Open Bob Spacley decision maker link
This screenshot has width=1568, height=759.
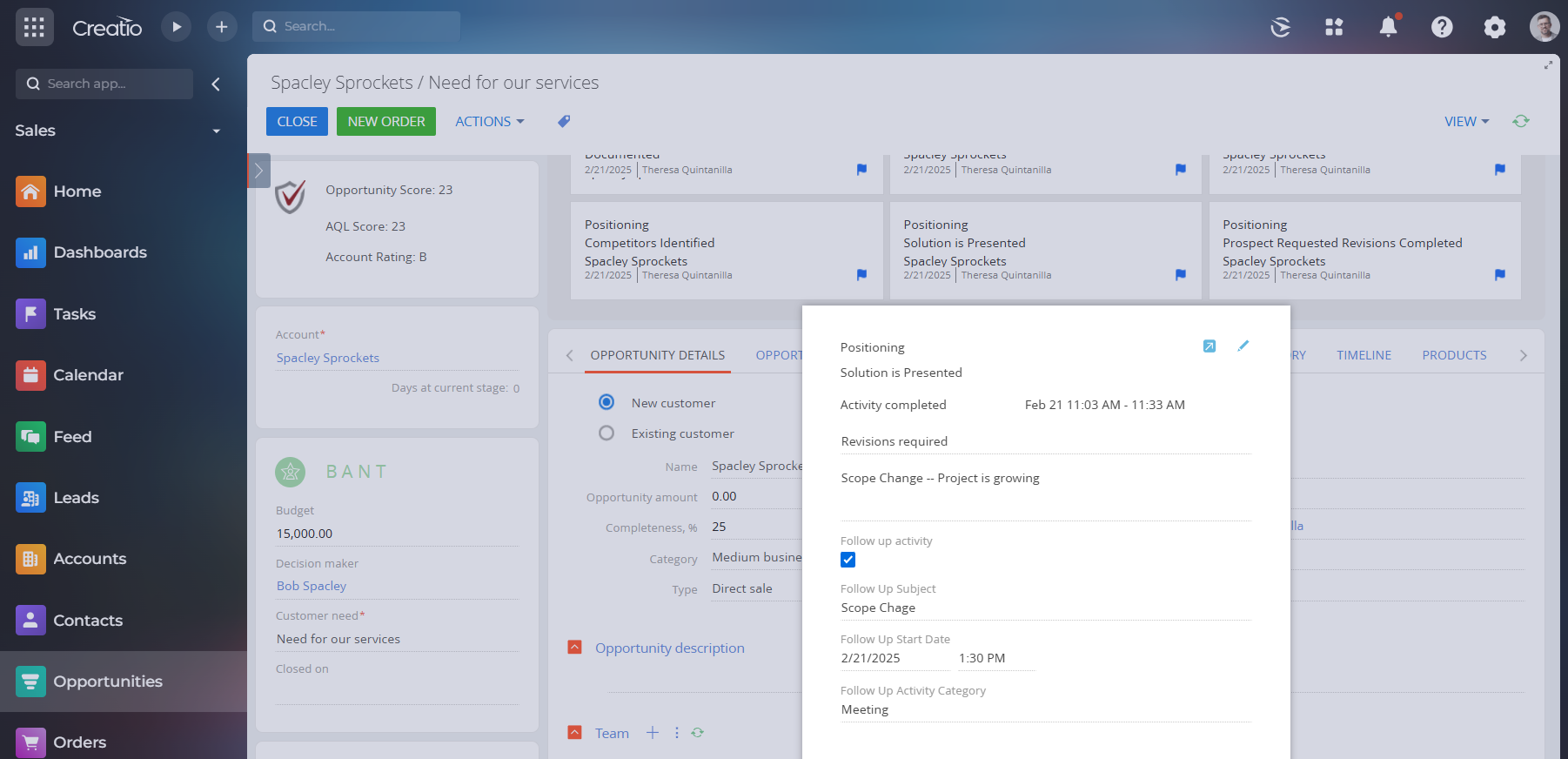pyautogui.click(x=312, y=586)
